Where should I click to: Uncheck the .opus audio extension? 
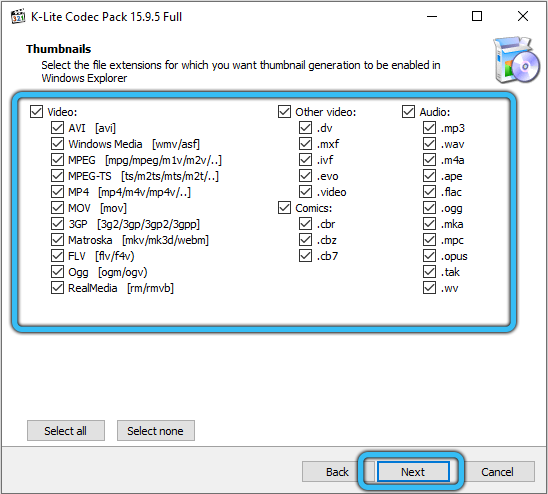click(x=429, y=256)
